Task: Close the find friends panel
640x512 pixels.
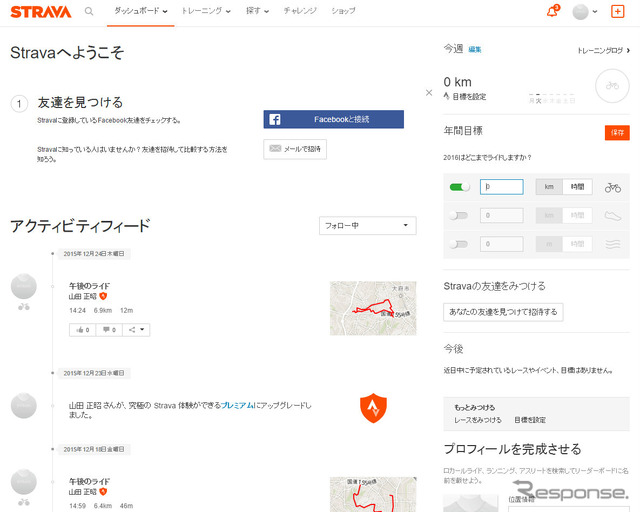Action: coord(429,93)
